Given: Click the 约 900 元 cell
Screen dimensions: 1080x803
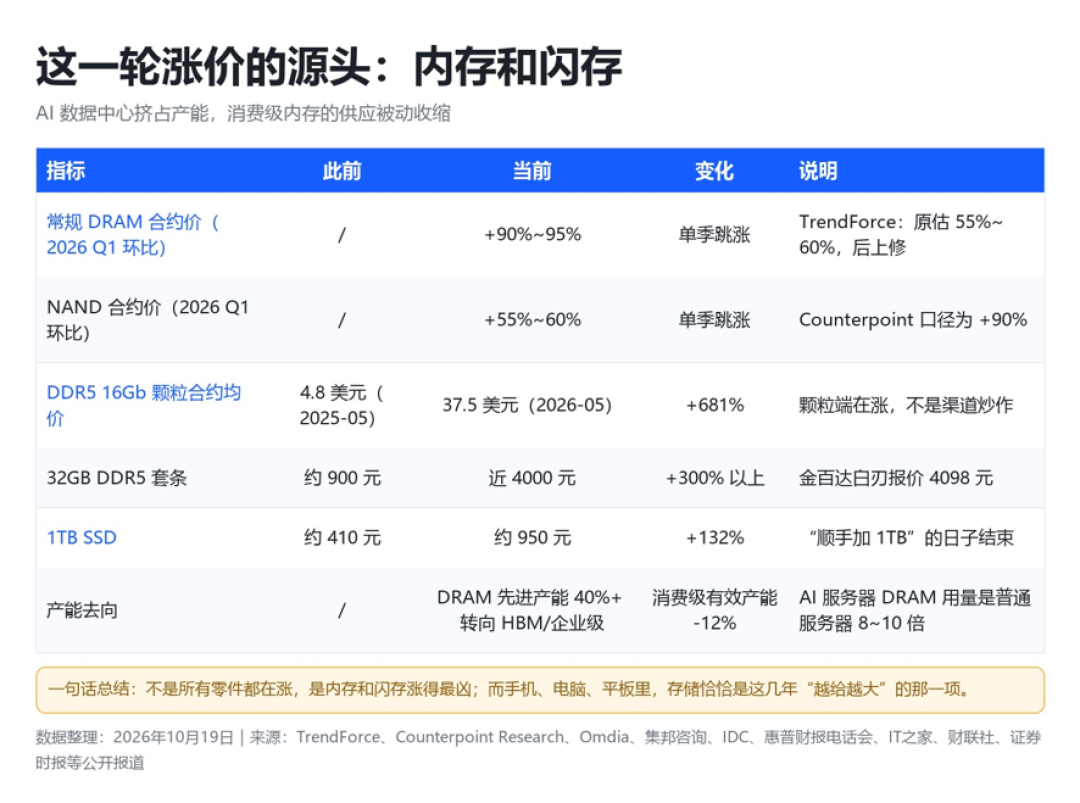Looking at the screenshot, I should [x=342, y=478].
